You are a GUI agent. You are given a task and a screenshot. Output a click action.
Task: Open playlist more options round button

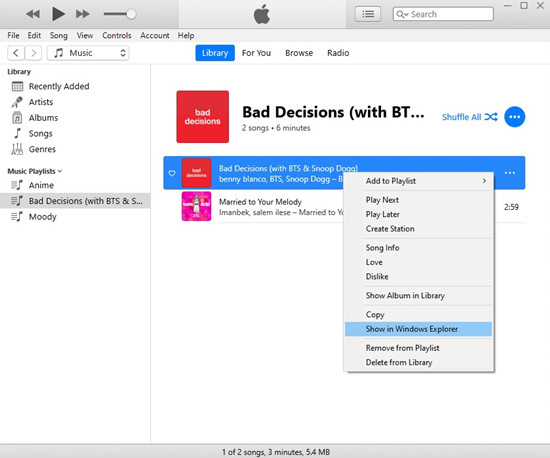click(x=515, y=117)
